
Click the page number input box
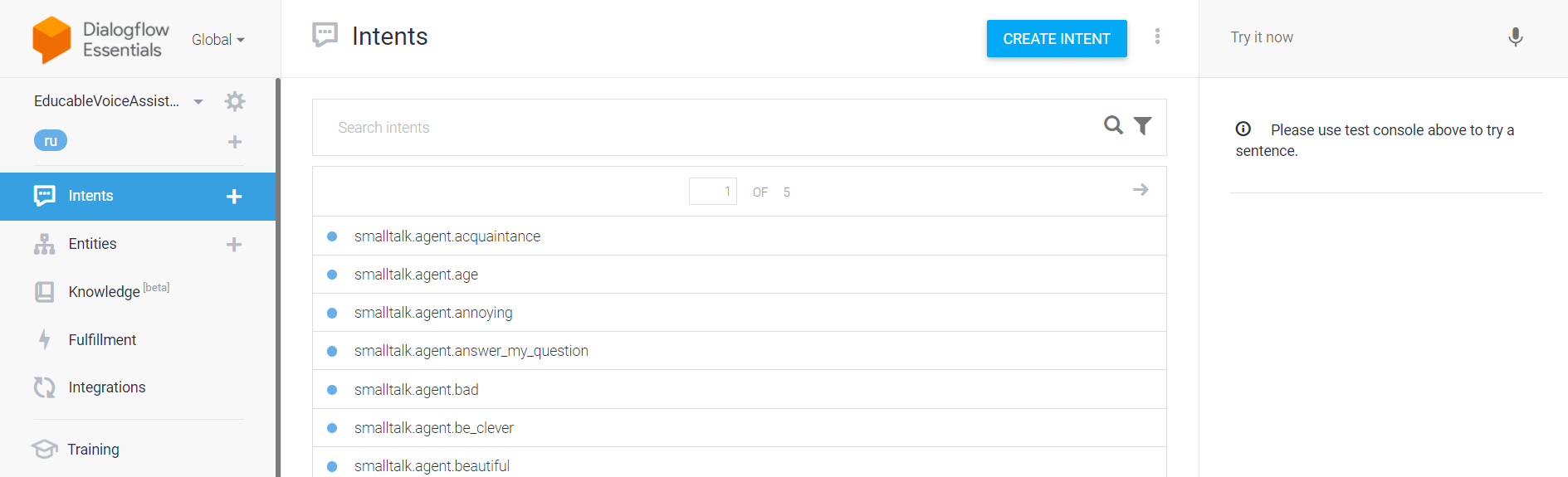pyautogui.click(x=713, y=192)
